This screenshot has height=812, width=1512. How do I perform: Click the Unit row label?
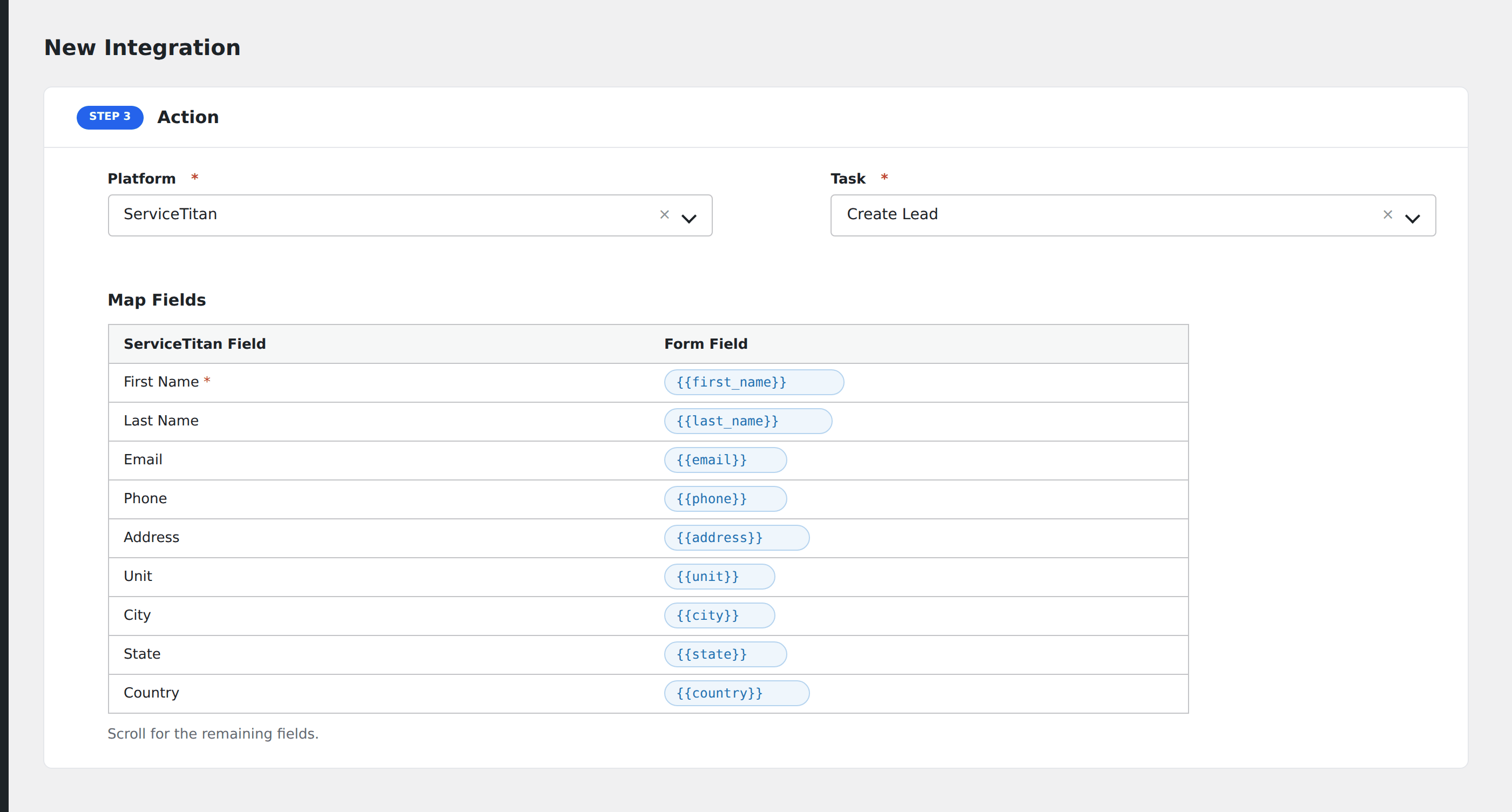(x=138, y=576)
